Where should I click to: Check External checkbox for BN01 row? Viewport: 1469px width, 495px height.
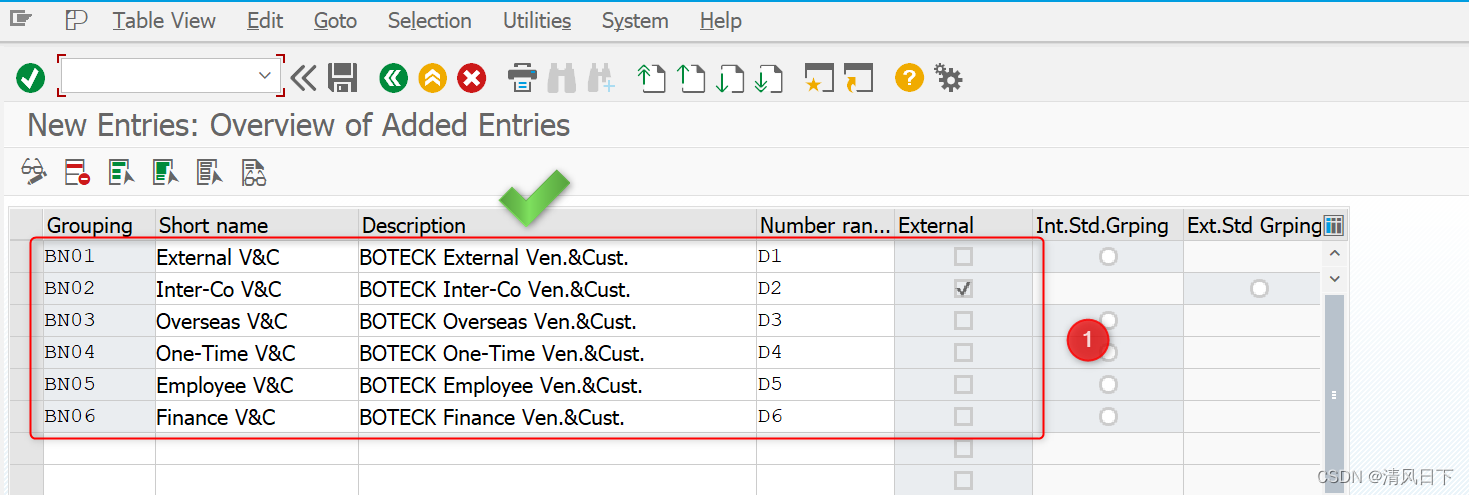963,257
